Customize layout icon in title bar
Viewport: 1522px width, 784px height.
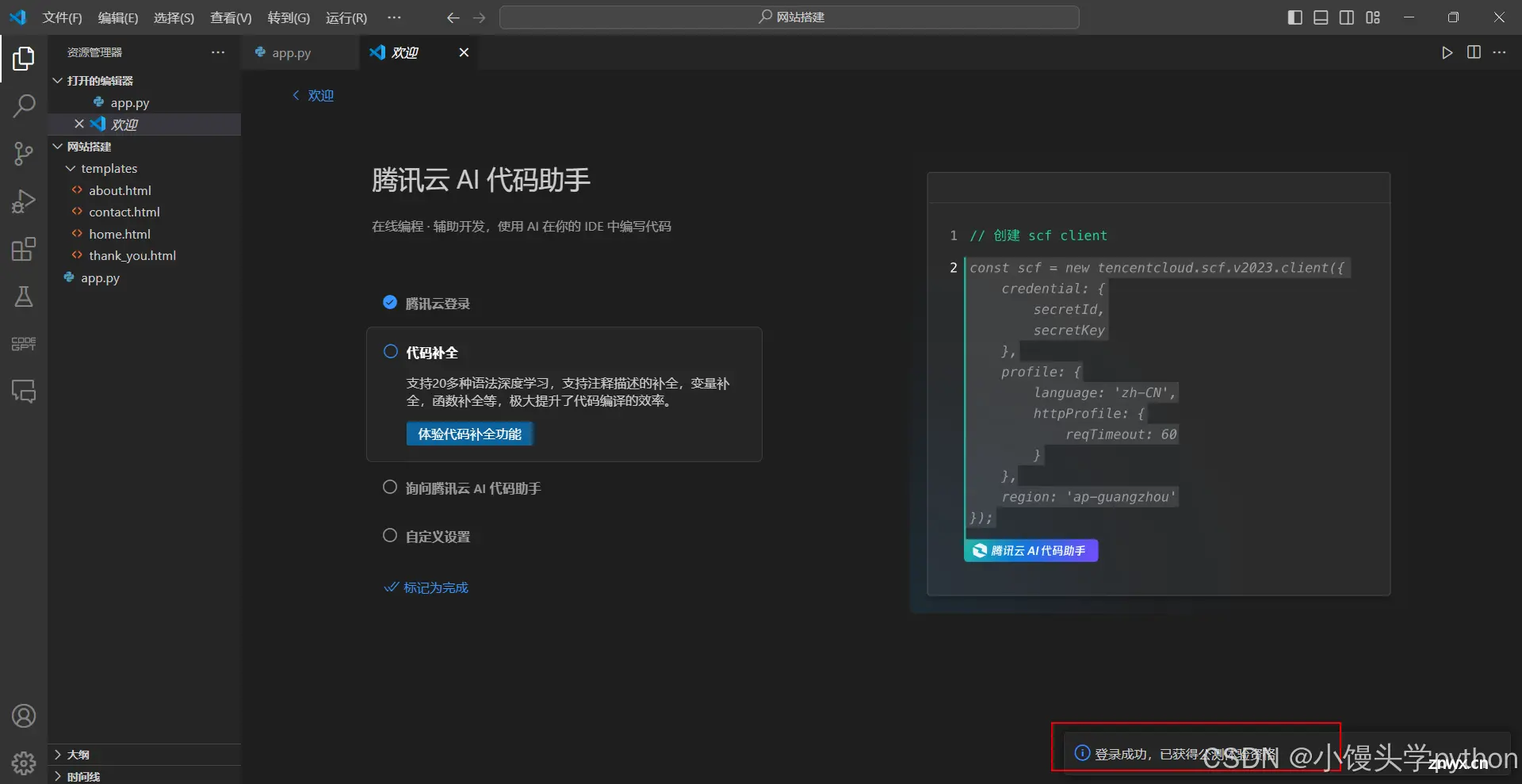pyautogui.click(x=1373, y=17)
